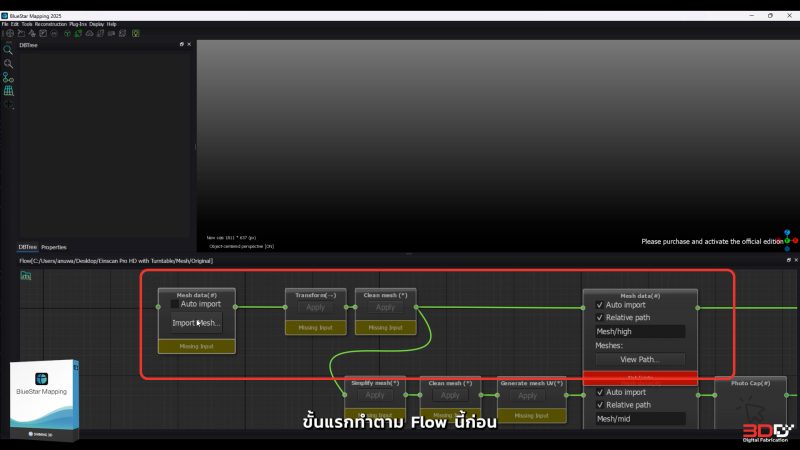800x450 pixels.
Task: Click Apply in the Generate mesh UV node
Action: tap(528, 395)
